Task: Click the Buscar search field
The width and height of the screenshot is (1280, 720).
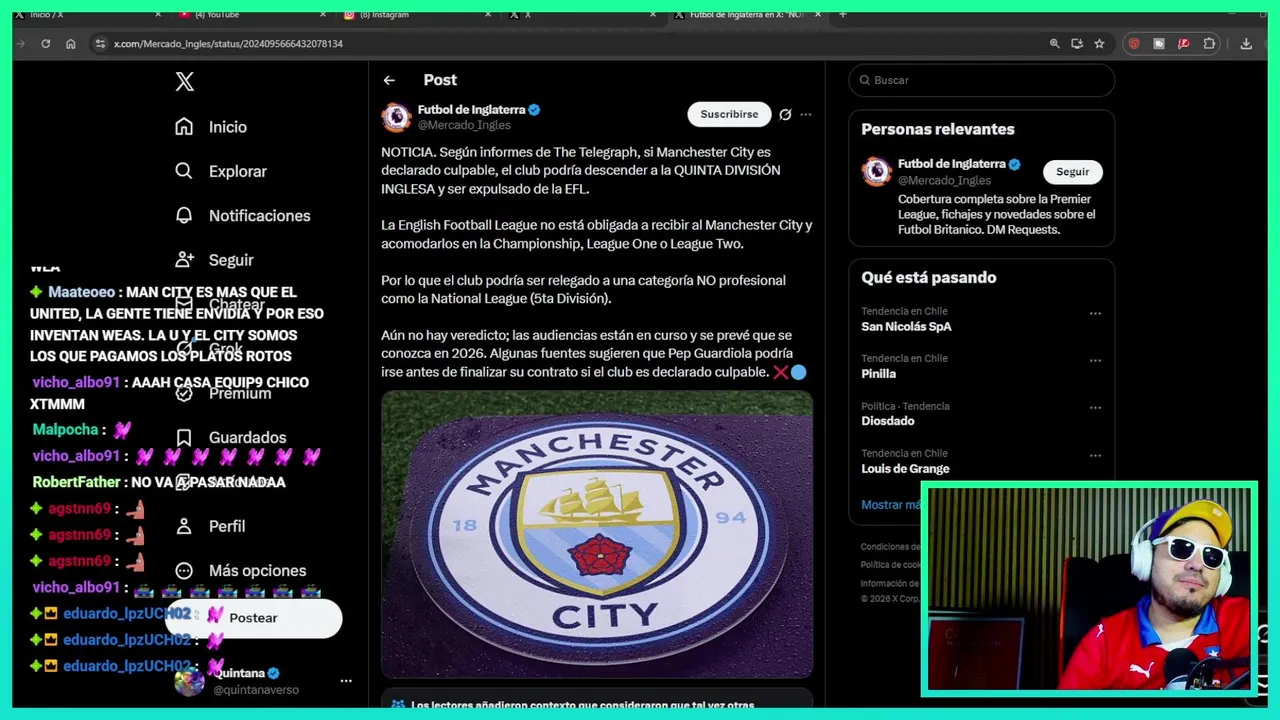Action: 981,80
